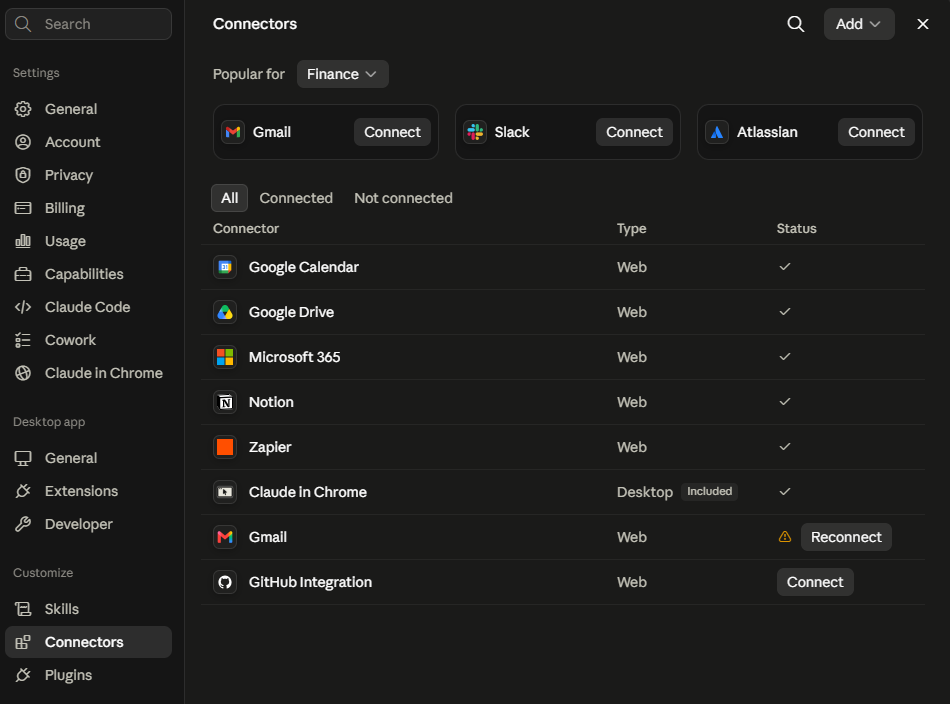This screenshot has width=950, height=704.
Task: Open Claude in Chrome sidebar item
Action: (88, 373)
